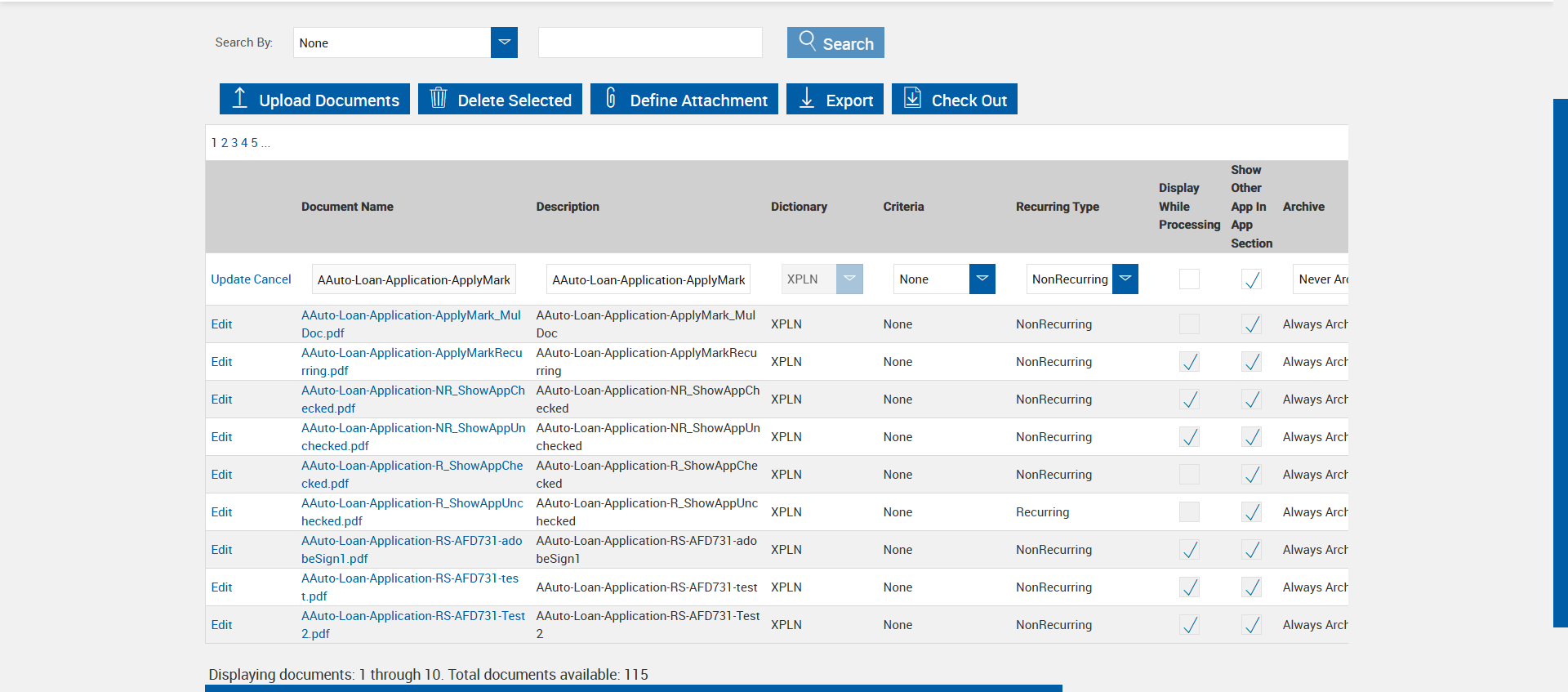Click the search text input field
Image resolution: width=1568 pixels, height=692 pixels.
[650, 42]
